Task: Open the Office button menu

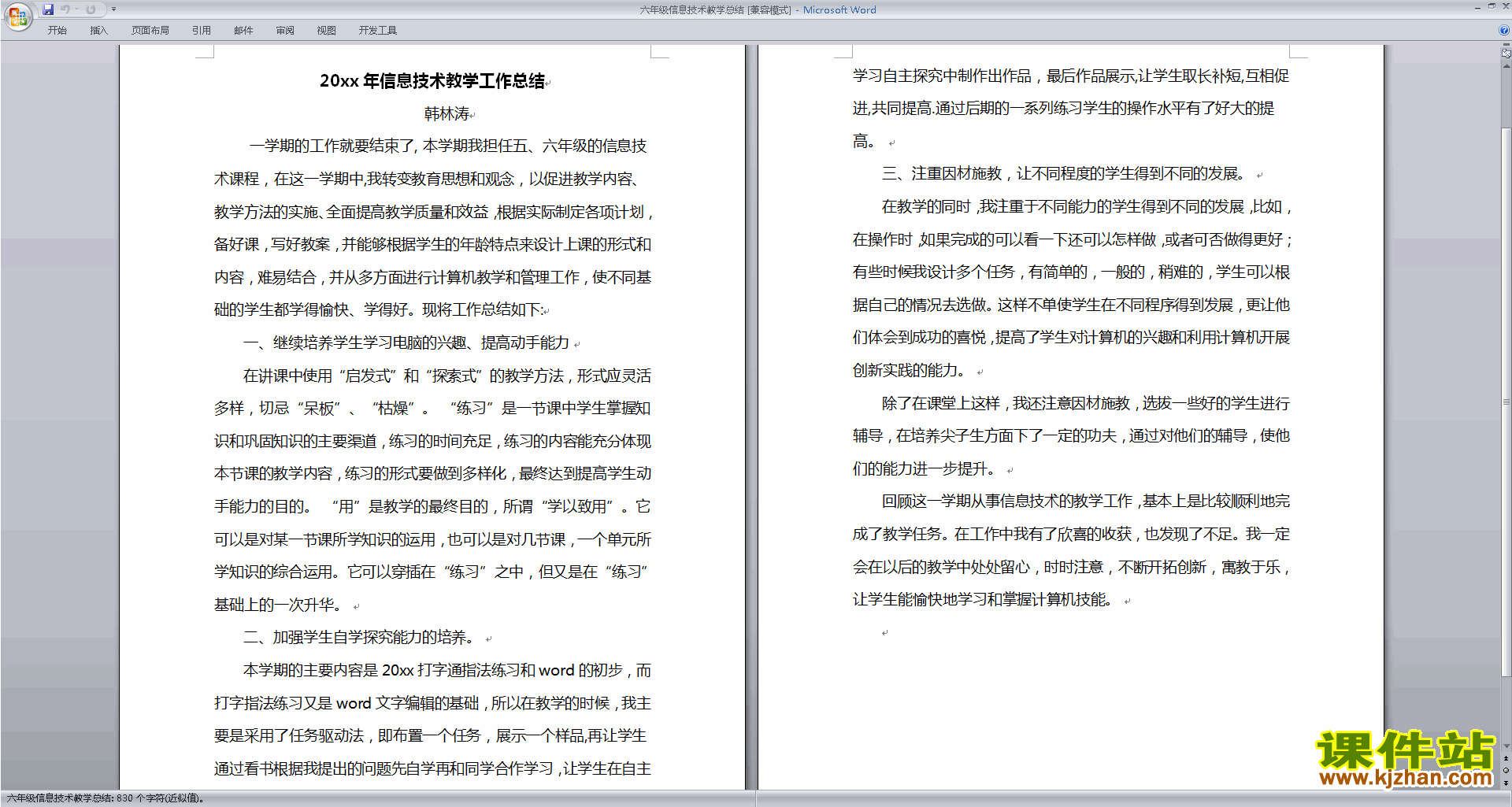Action: click(x=17, y=17)
